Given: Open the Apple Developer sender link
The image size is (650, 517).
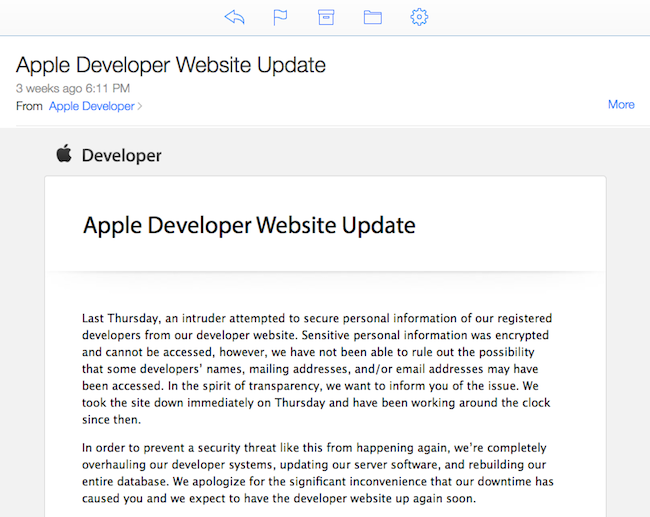Looking at the screenshot, I should [91, 106].
